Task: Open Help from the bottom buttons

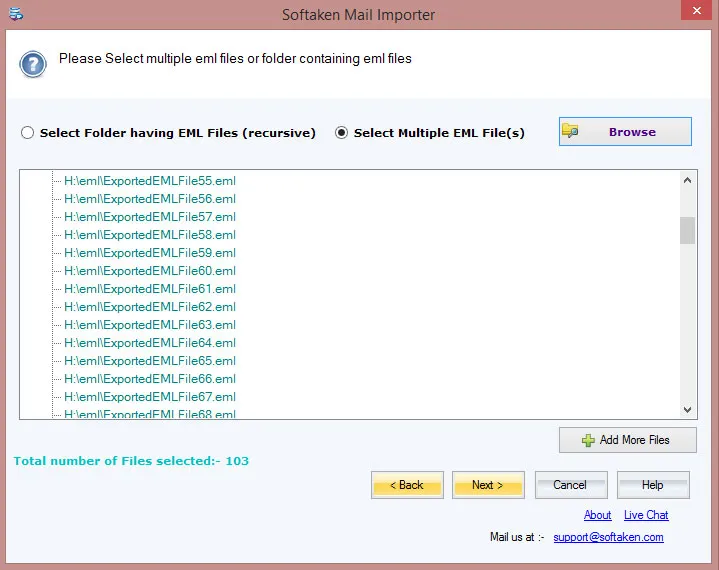Action: (653, 485)
